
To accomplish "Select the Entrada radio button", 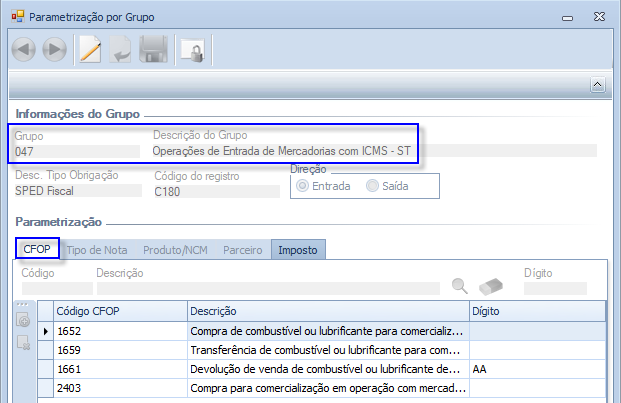I will (x=303, y=186).
